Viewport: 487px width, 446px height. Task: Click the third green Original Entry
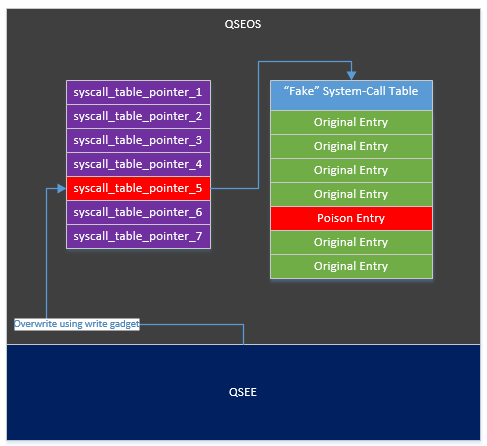[x=351, y=170]
